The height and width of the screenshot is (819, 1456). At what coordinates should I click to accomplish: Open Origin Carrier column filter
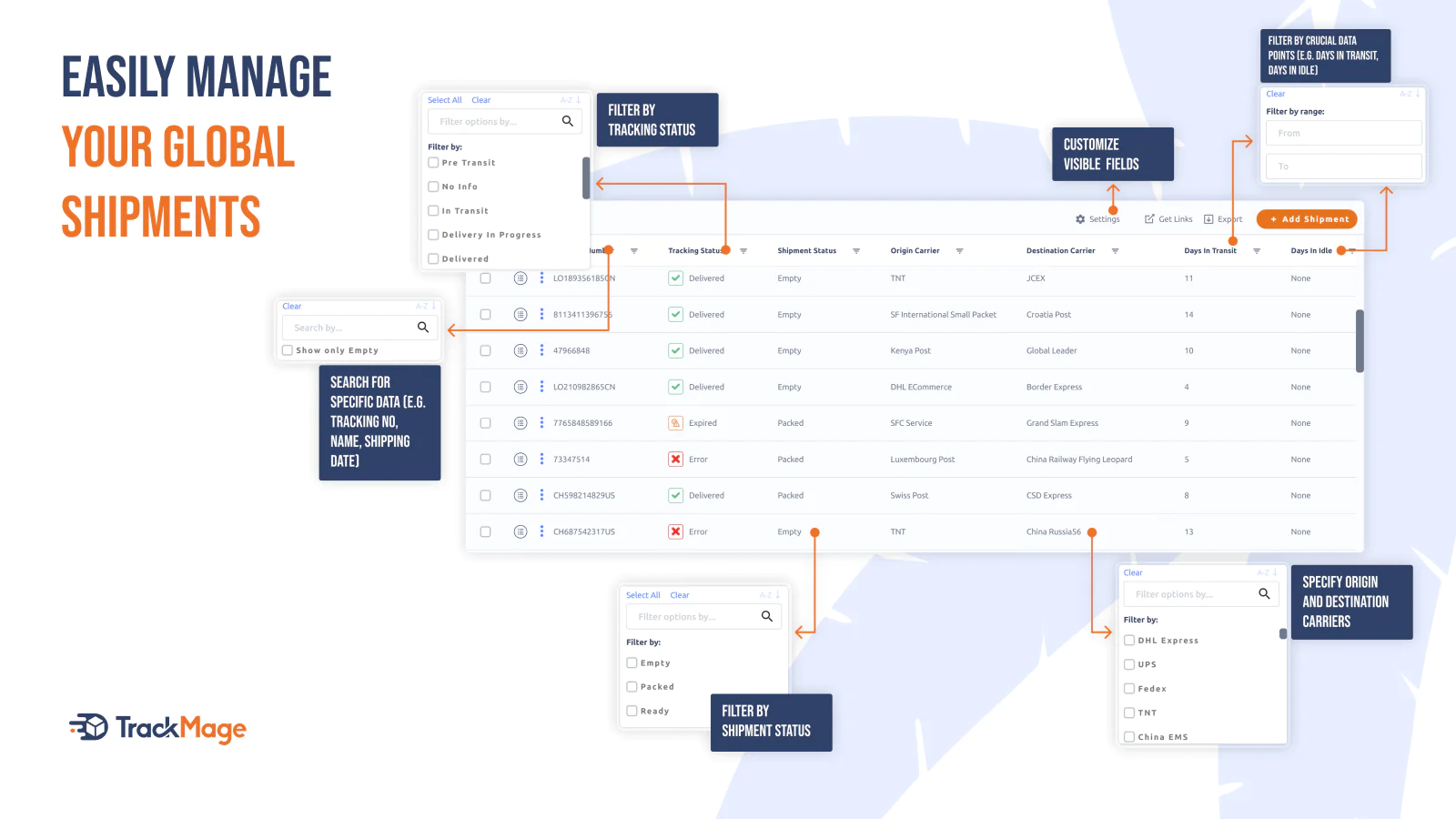959,251
